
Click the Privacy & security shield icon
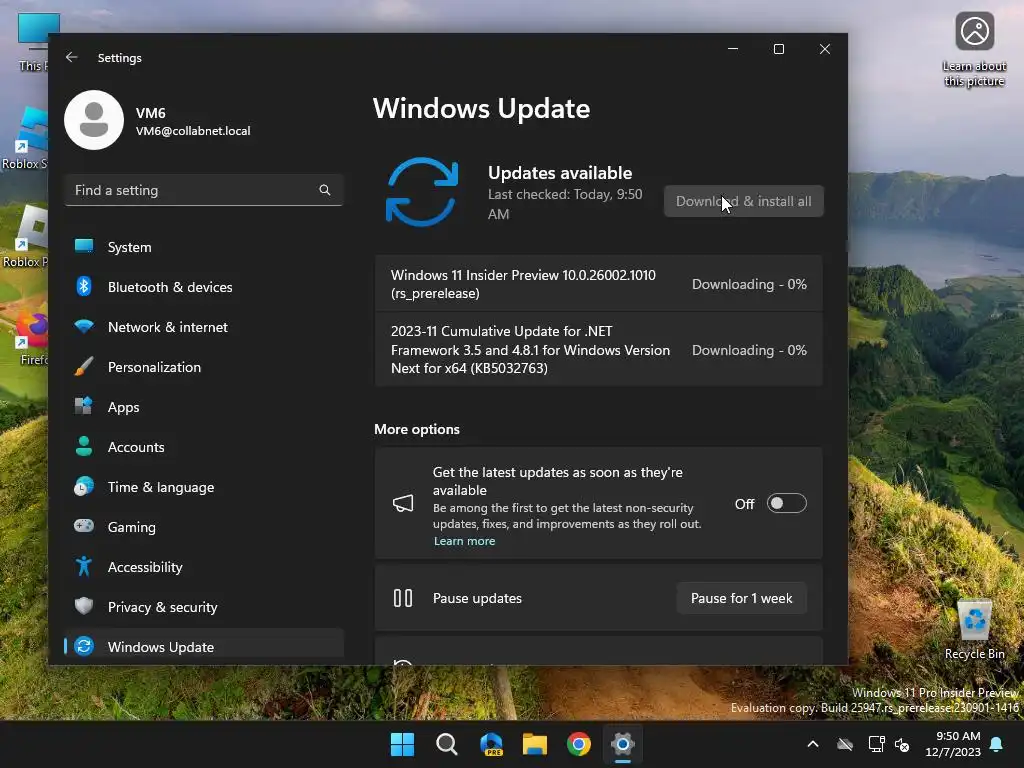(x=84, y=606)
